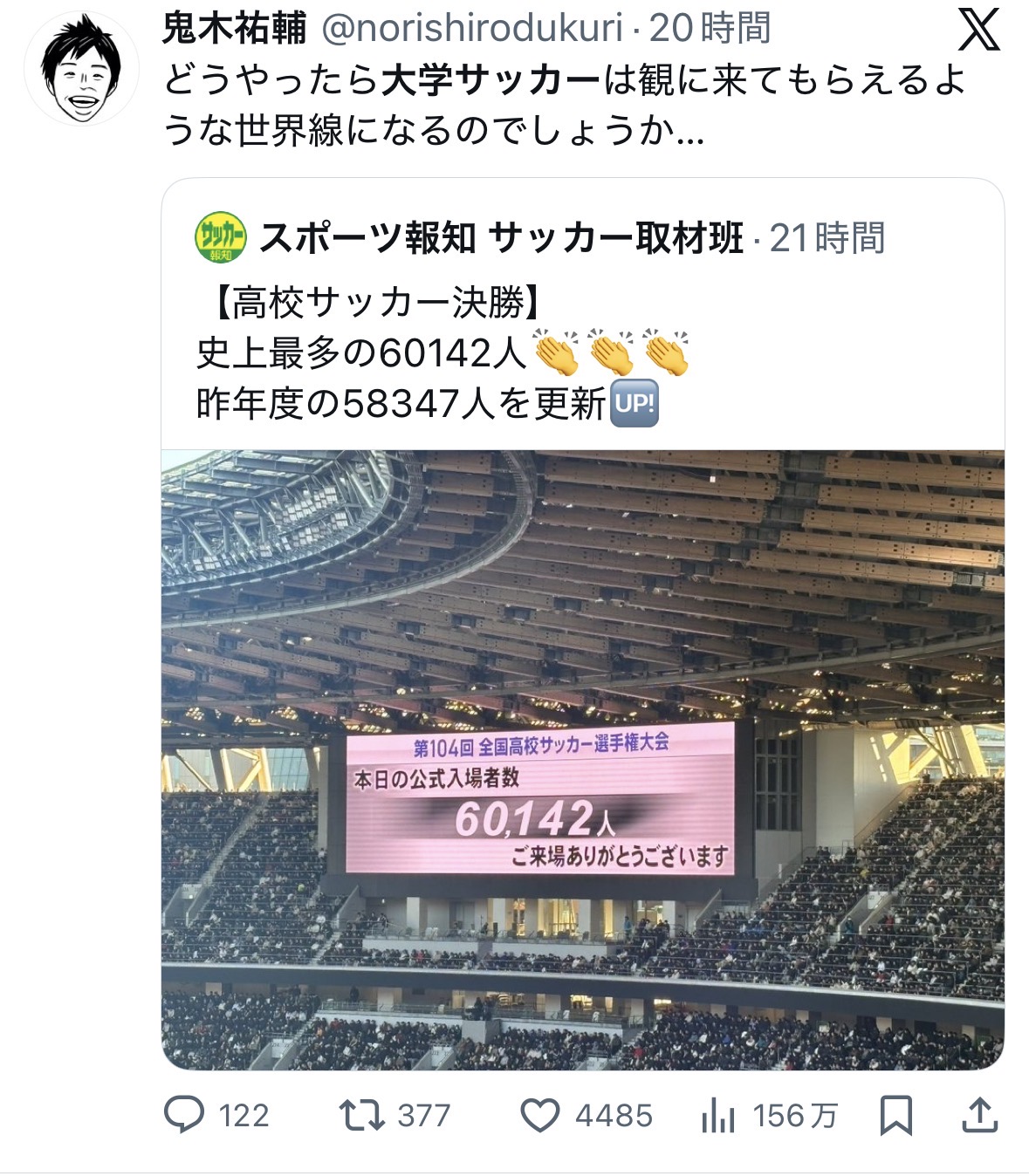
Task: View the 122 replies count
Action: [244, 1116]
